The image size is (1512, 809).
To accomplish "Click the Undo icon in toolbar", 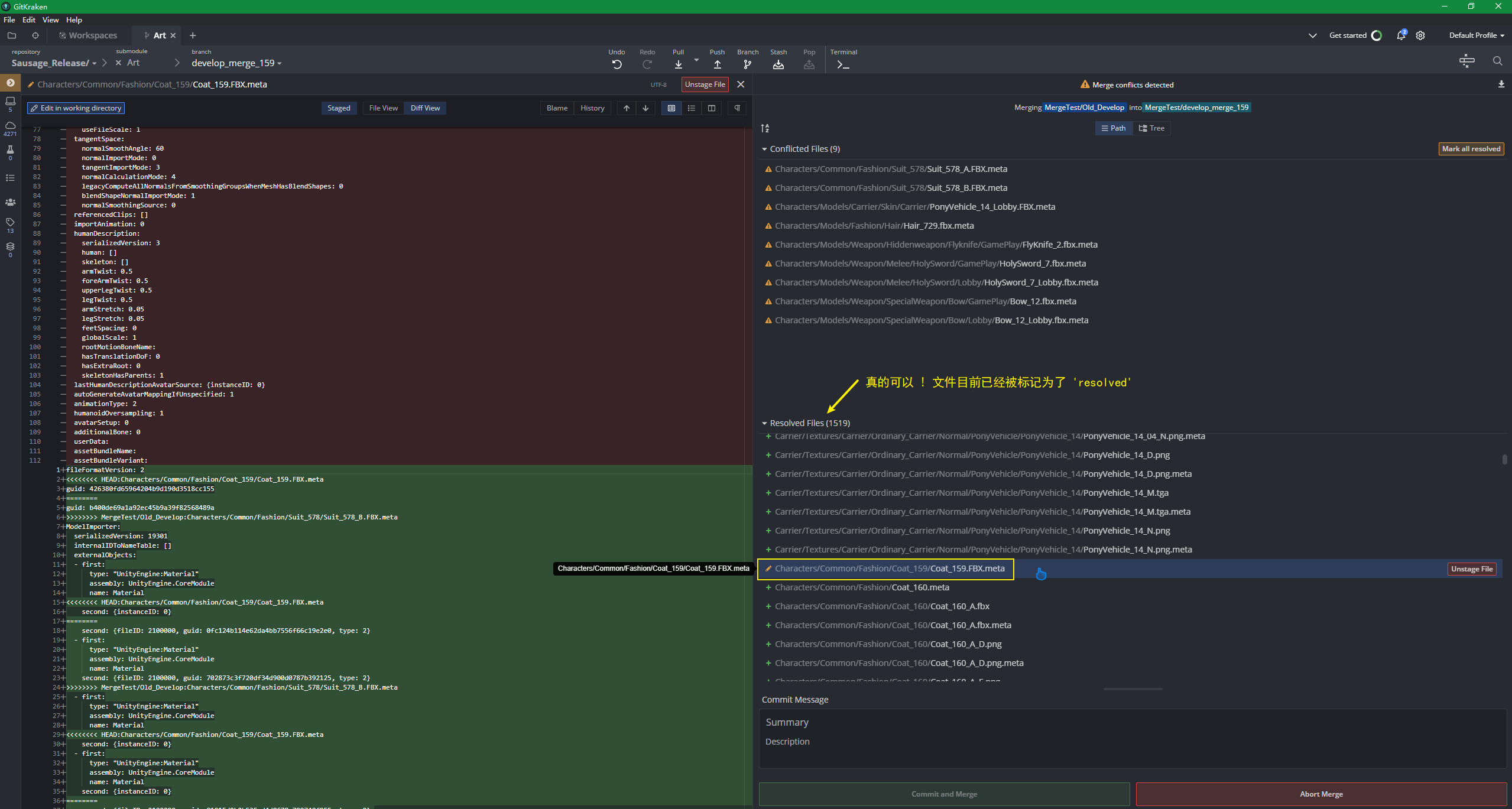I will [x=617, y=64].
